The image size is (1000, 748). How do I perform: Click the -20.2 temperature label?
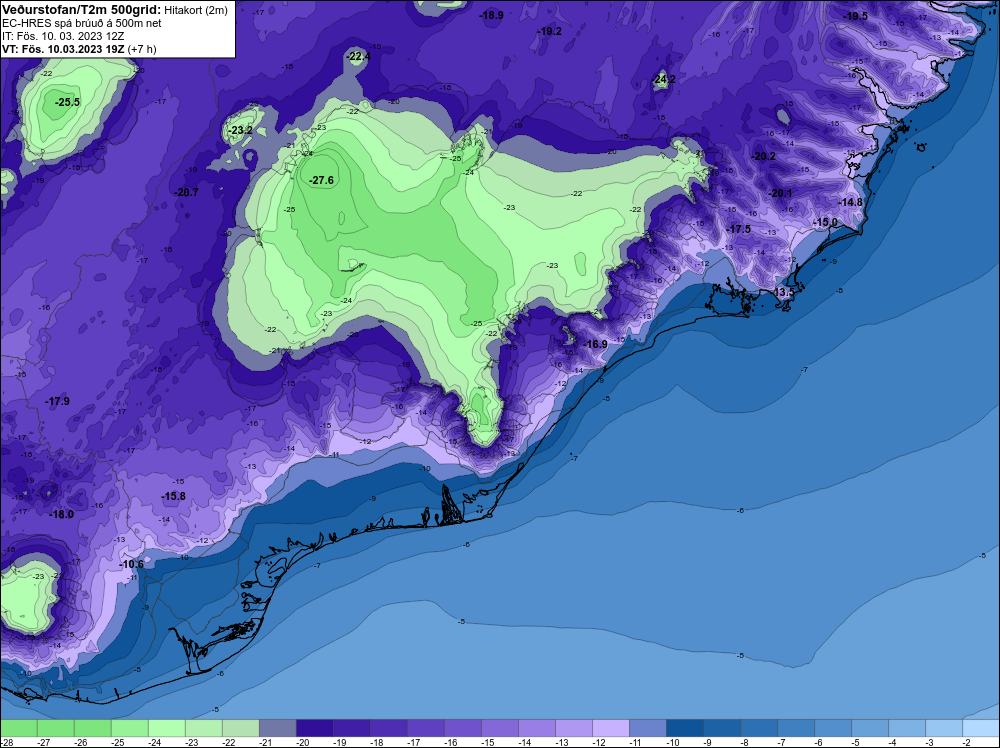[x=763, y=156]
